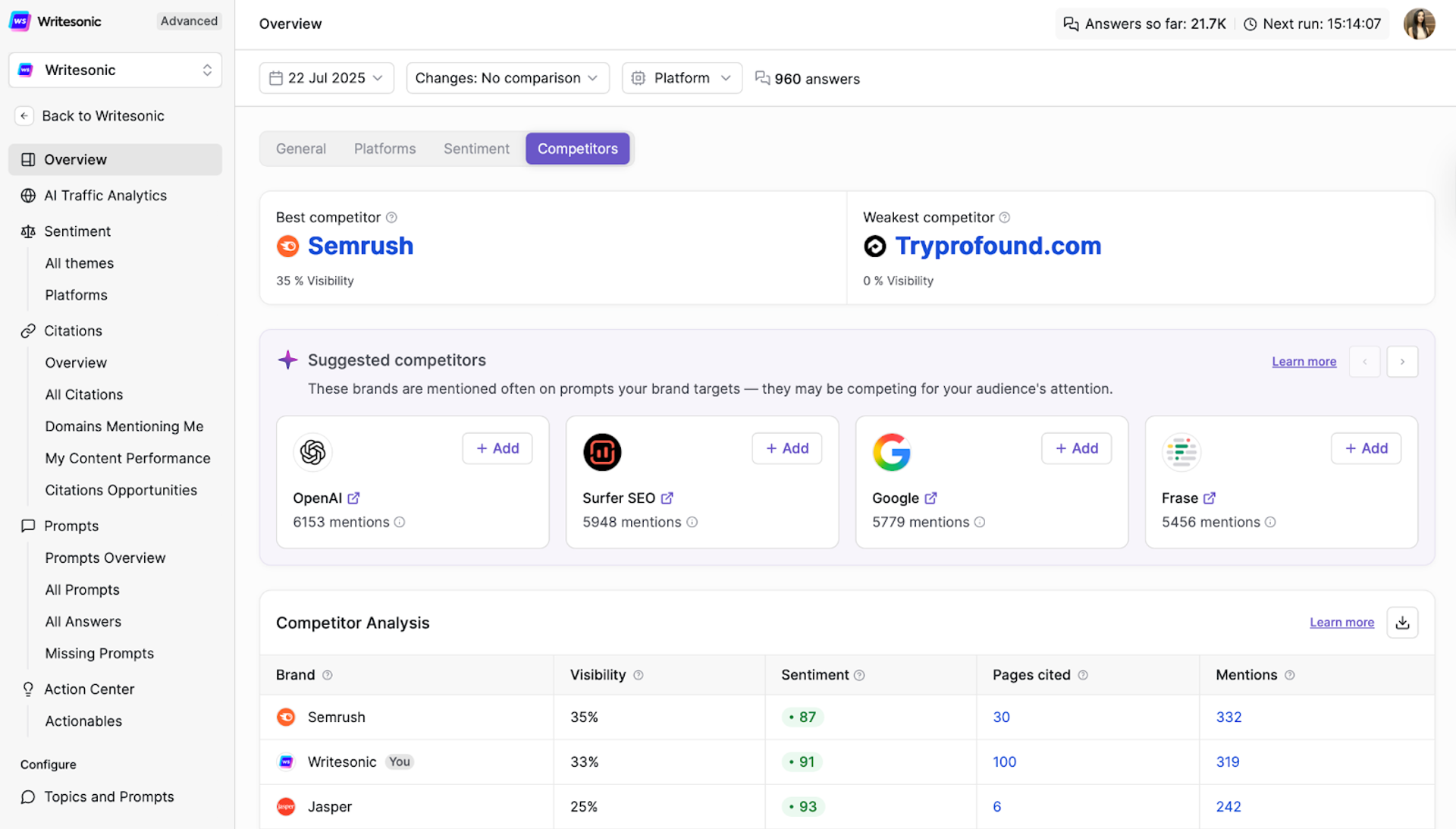The height and width of the screenshot is (829, 1456).
Task: Open All Answers in sidebar
Action: point(83,621)
